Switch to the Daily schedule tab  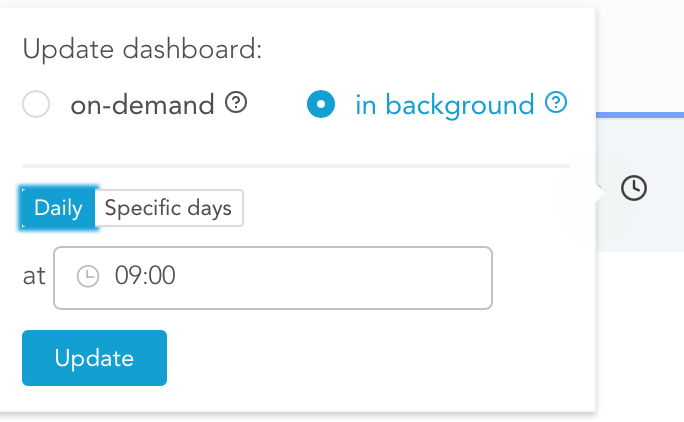(x=59, y=208)
